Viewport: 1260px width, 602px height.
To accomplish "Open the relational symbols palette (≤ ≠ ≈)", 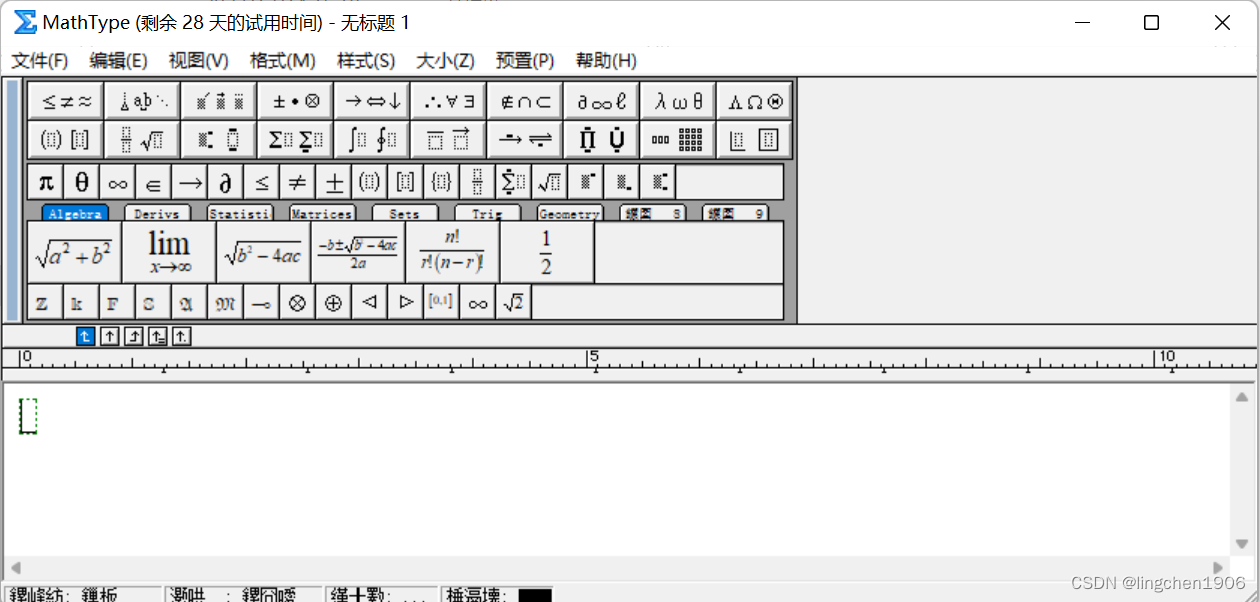I will pos(65,101).
